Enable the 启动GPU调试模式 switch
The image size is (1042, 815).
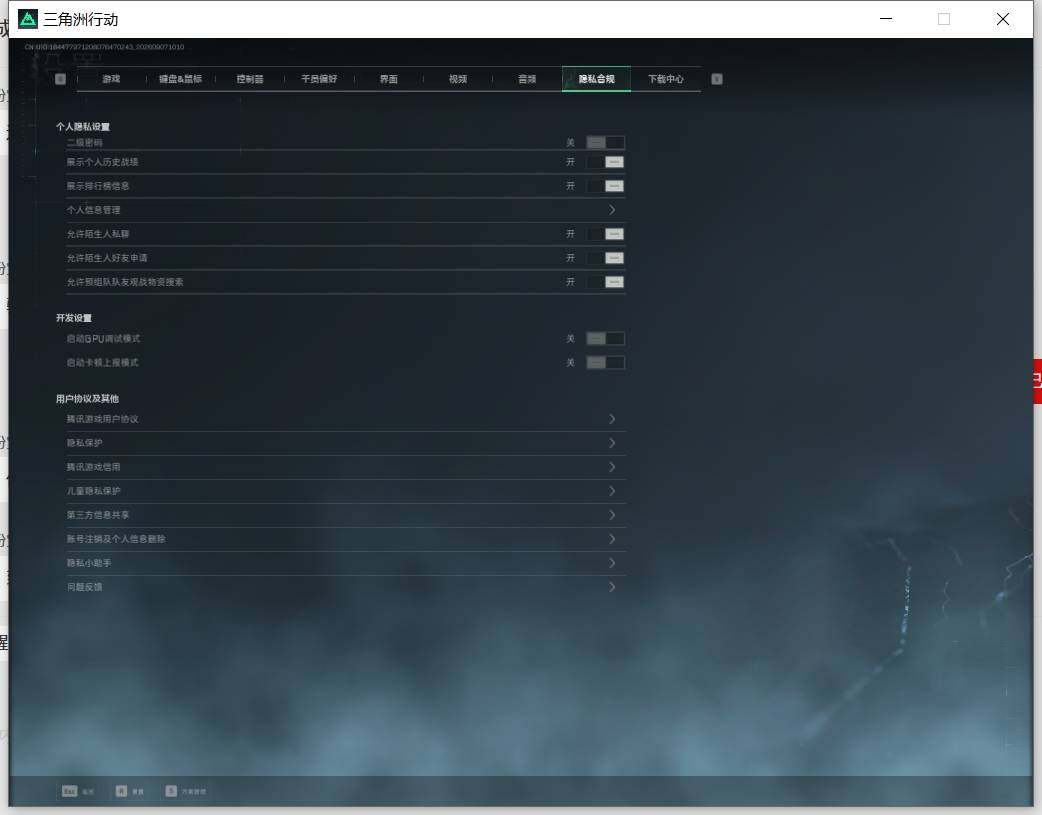(605, 339)
